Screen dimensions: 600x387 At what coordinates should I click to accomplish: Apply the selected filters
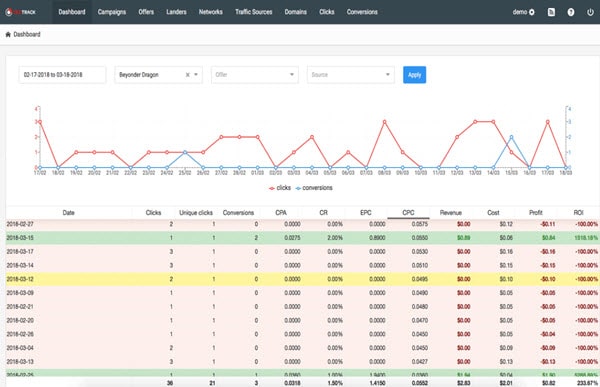coord(414,75)
